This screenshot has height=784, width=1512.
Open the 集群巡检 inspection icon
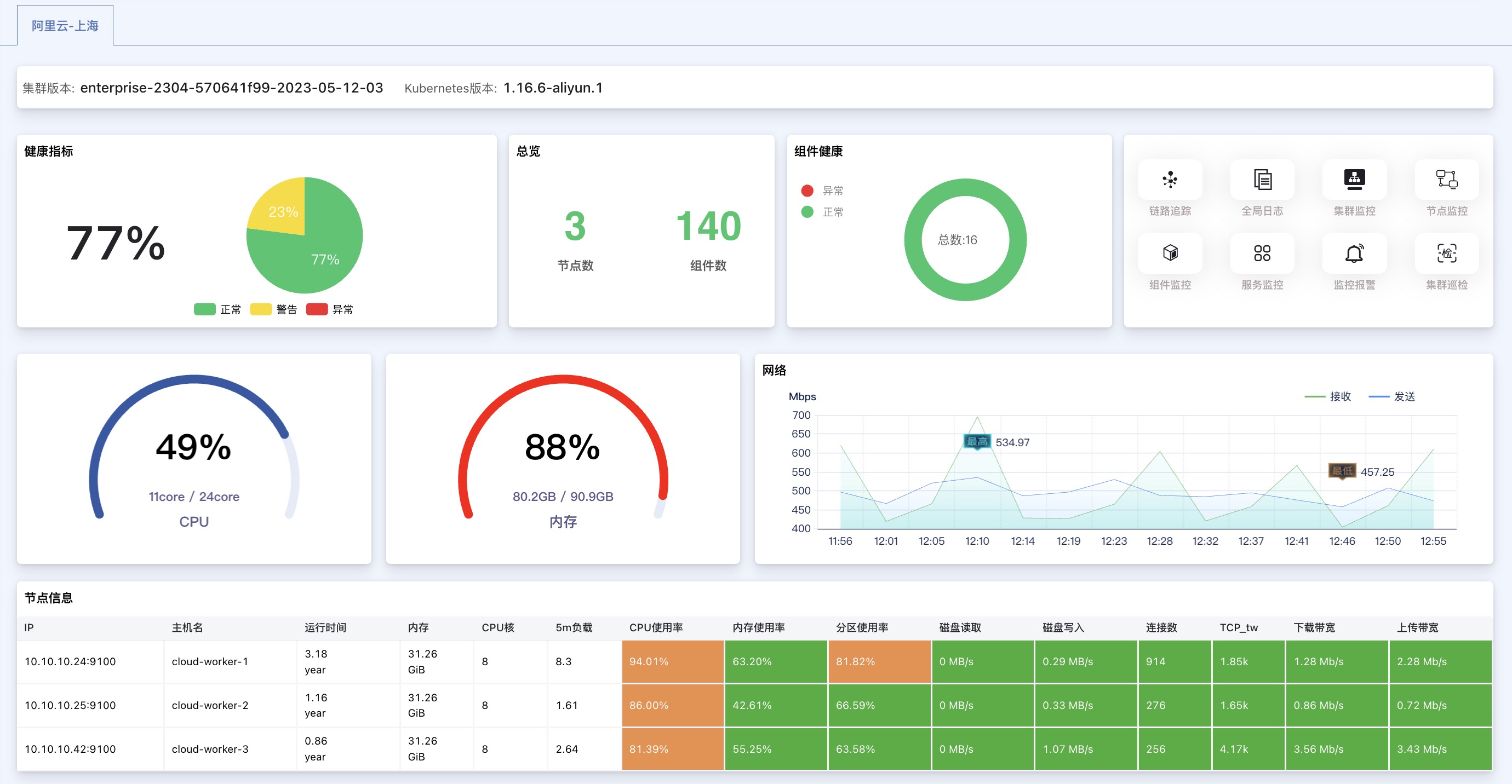tap(1446, 253)
